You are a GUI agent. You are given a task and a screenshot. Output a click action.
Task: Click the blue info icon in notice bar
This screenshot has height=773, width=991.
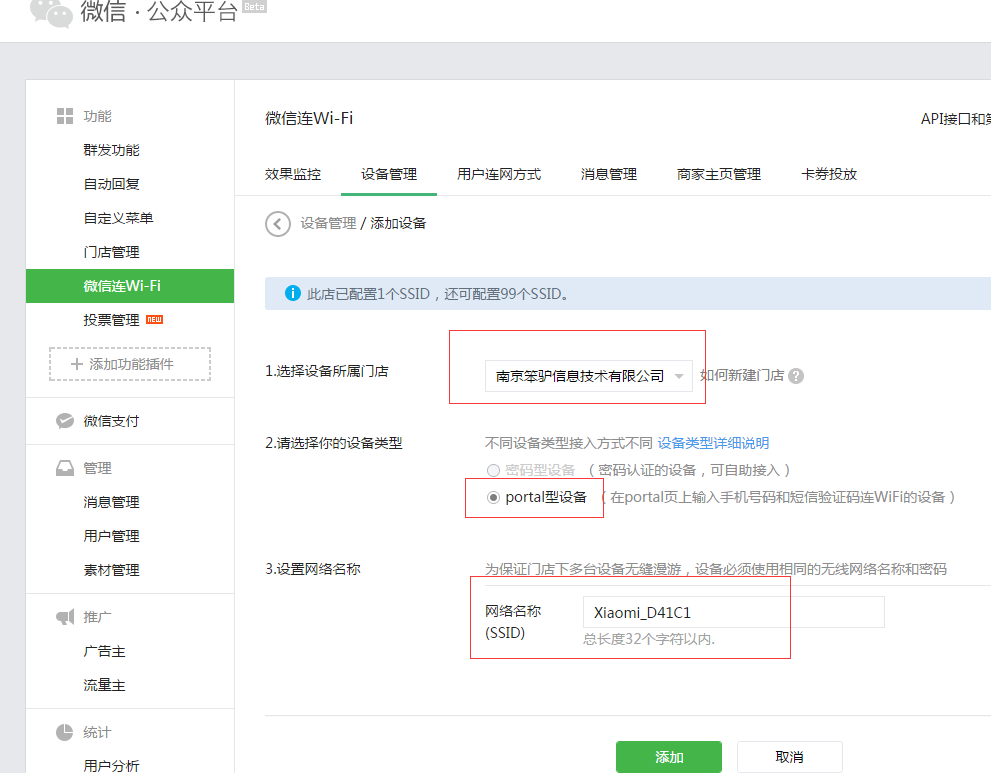(x=293, y=294)
